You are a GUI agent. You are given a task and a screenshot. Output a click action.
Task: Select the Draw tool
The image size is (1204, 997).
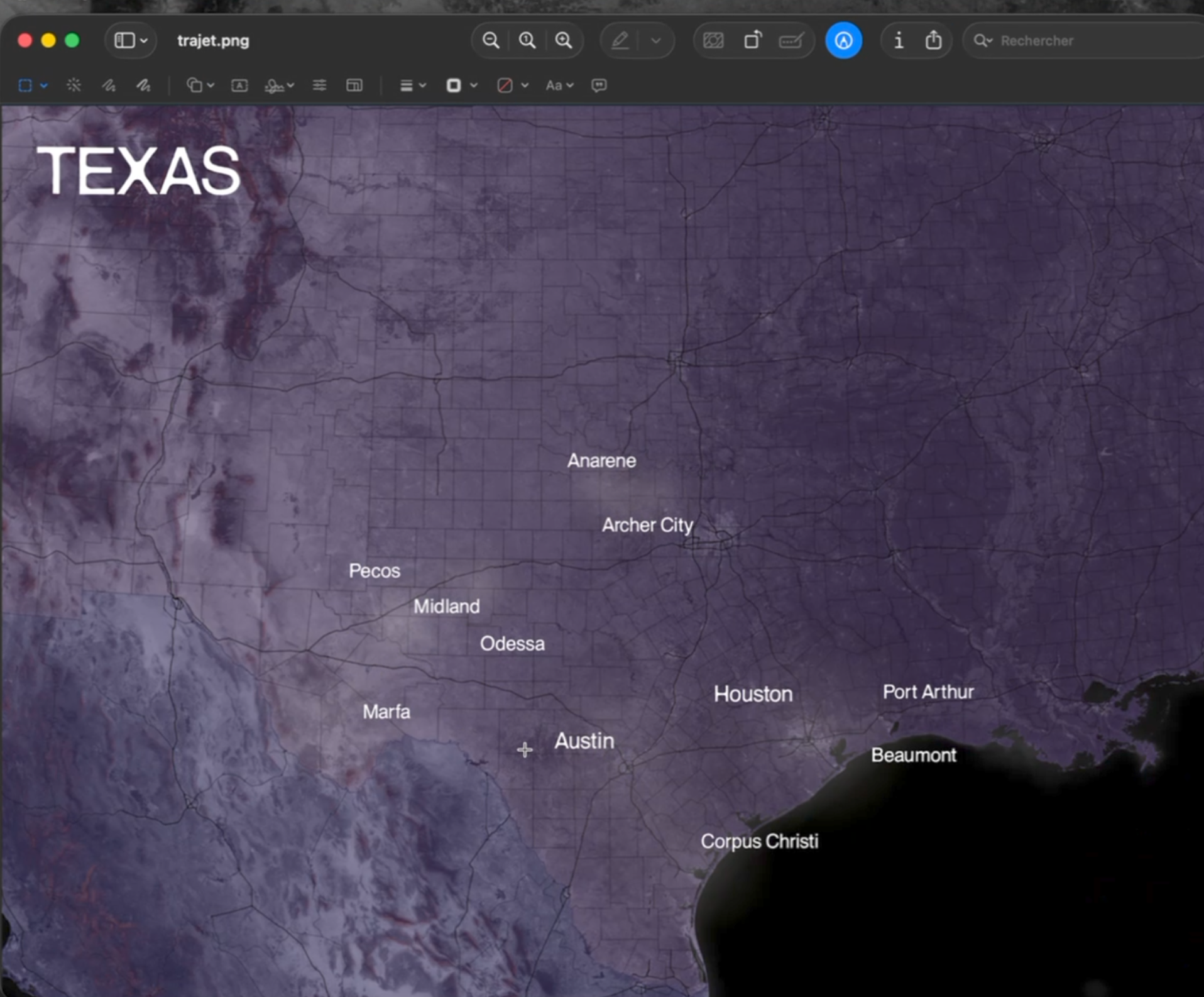click(144, 85)
